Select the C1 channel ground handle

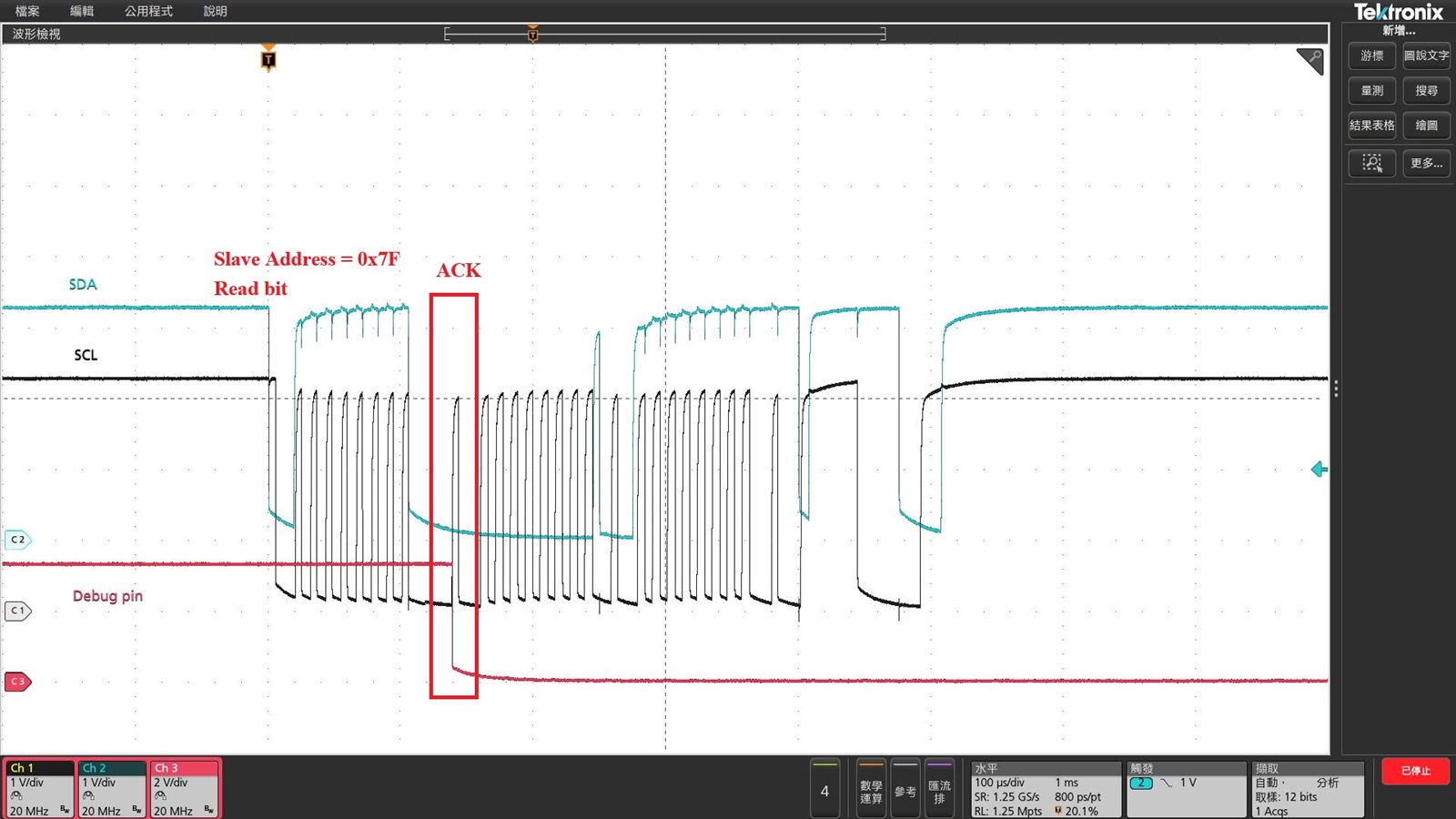coord(17,611)
